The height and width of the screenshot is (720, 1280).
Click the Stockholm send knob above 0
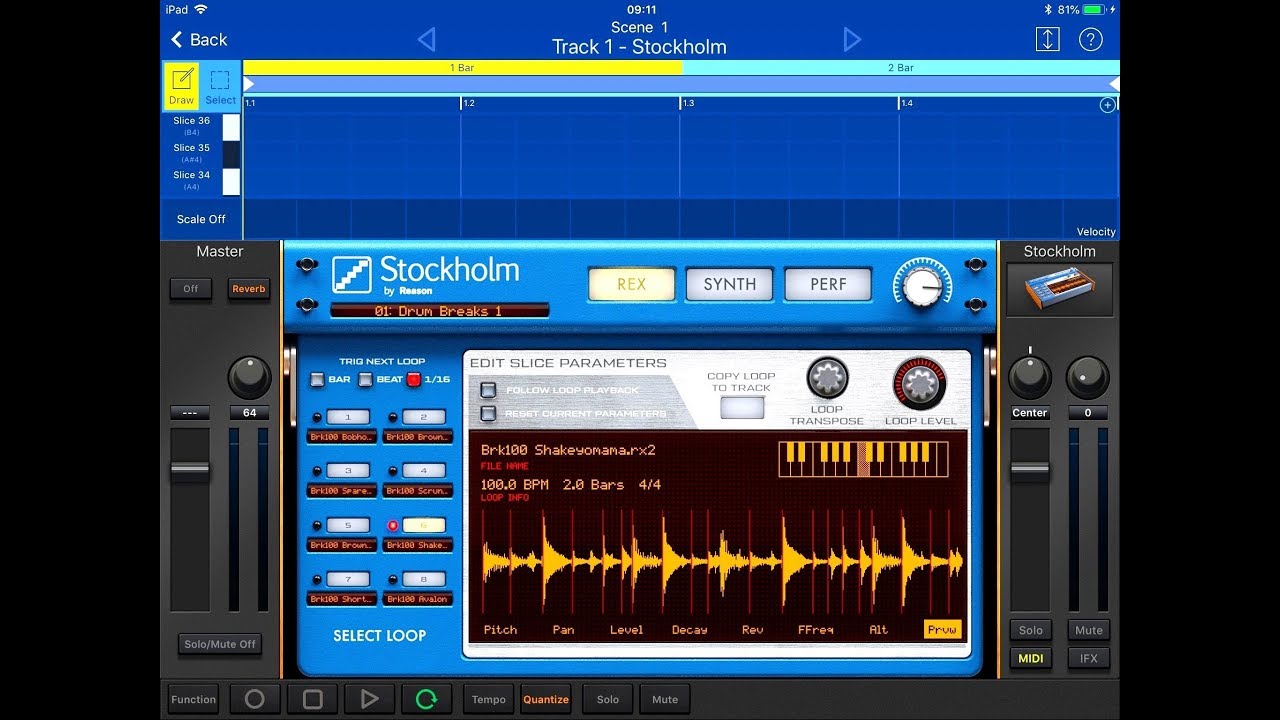pyautogui.click(x=1088, y=377)
